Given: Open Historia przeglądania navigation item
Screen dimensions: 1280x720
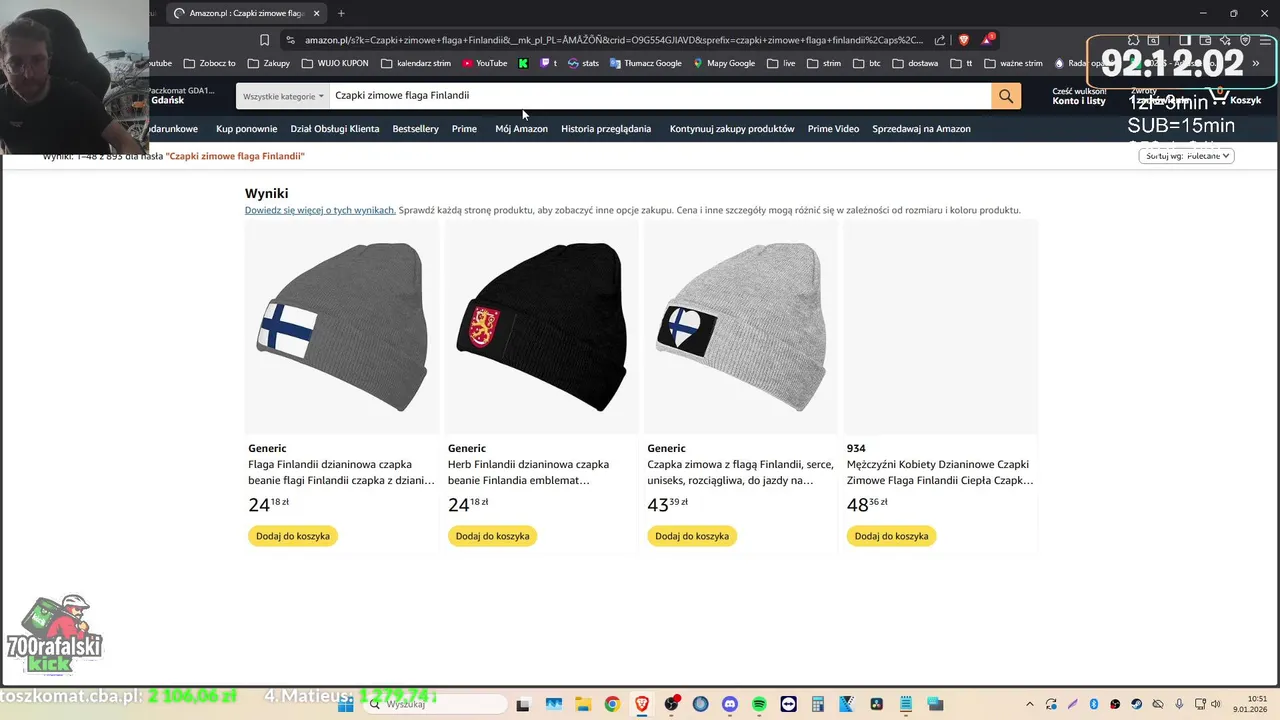Looking at the screenshot, I should coord(606,128).
